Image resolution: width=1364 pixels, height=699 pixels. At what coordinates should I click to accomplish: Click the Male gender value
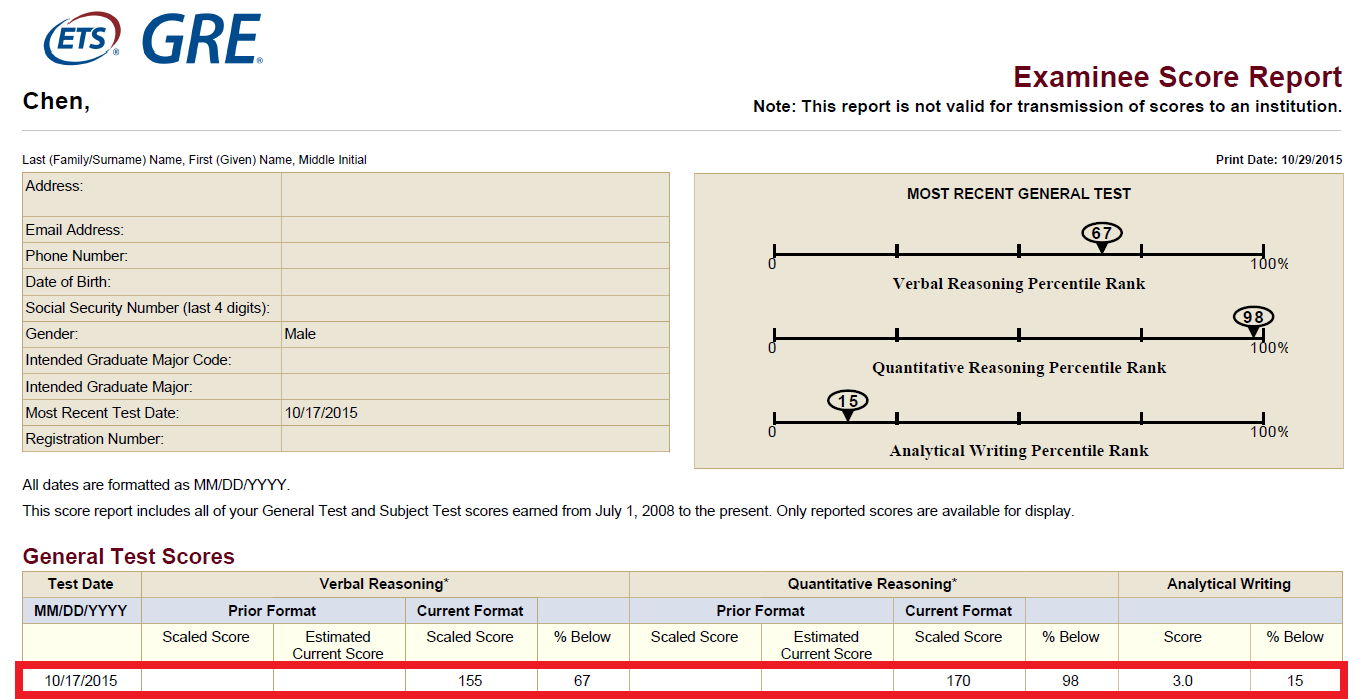tap(300, 334)
